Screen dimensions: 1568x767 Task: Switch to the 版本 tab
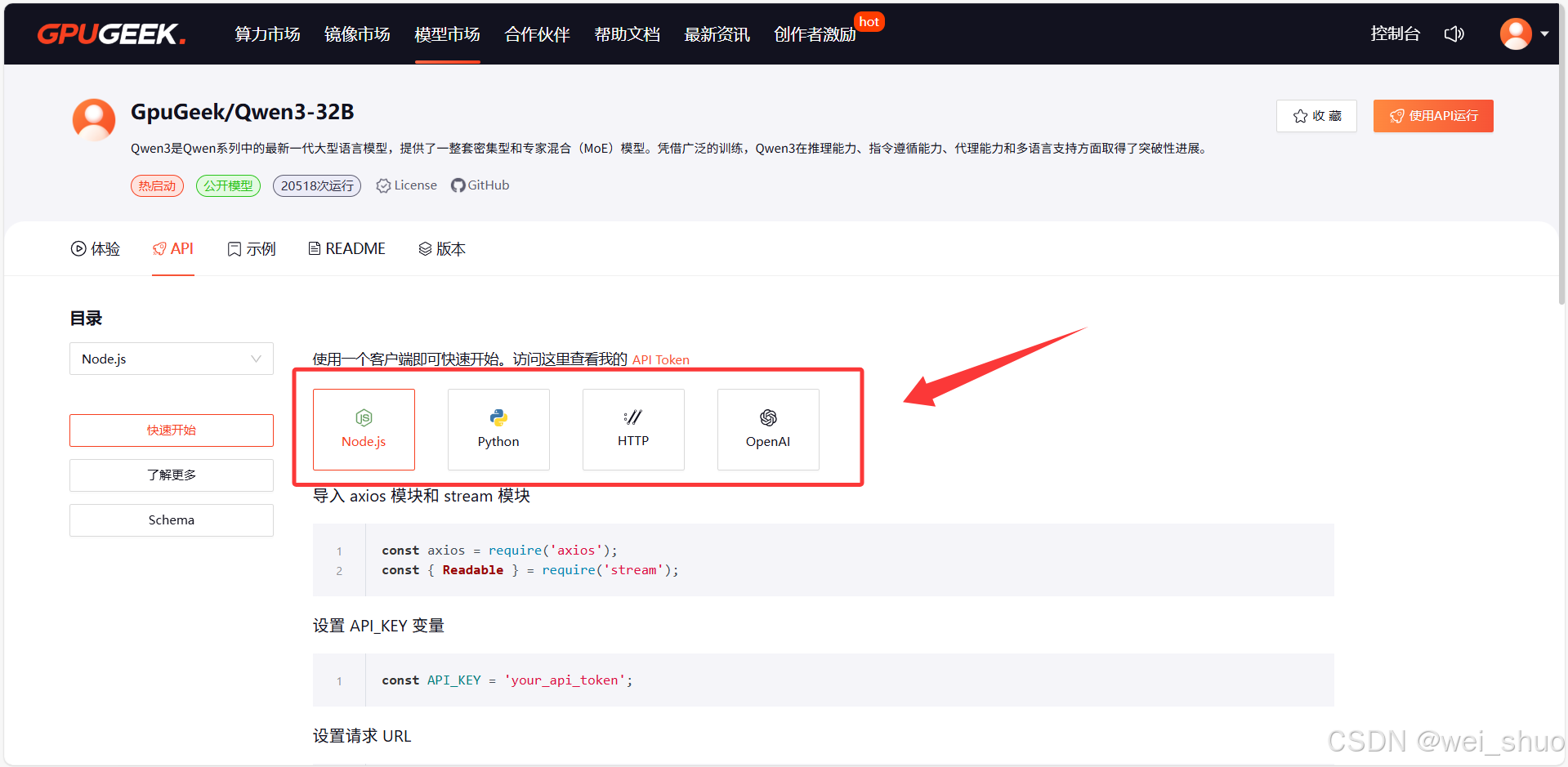(x=442, y=248)
